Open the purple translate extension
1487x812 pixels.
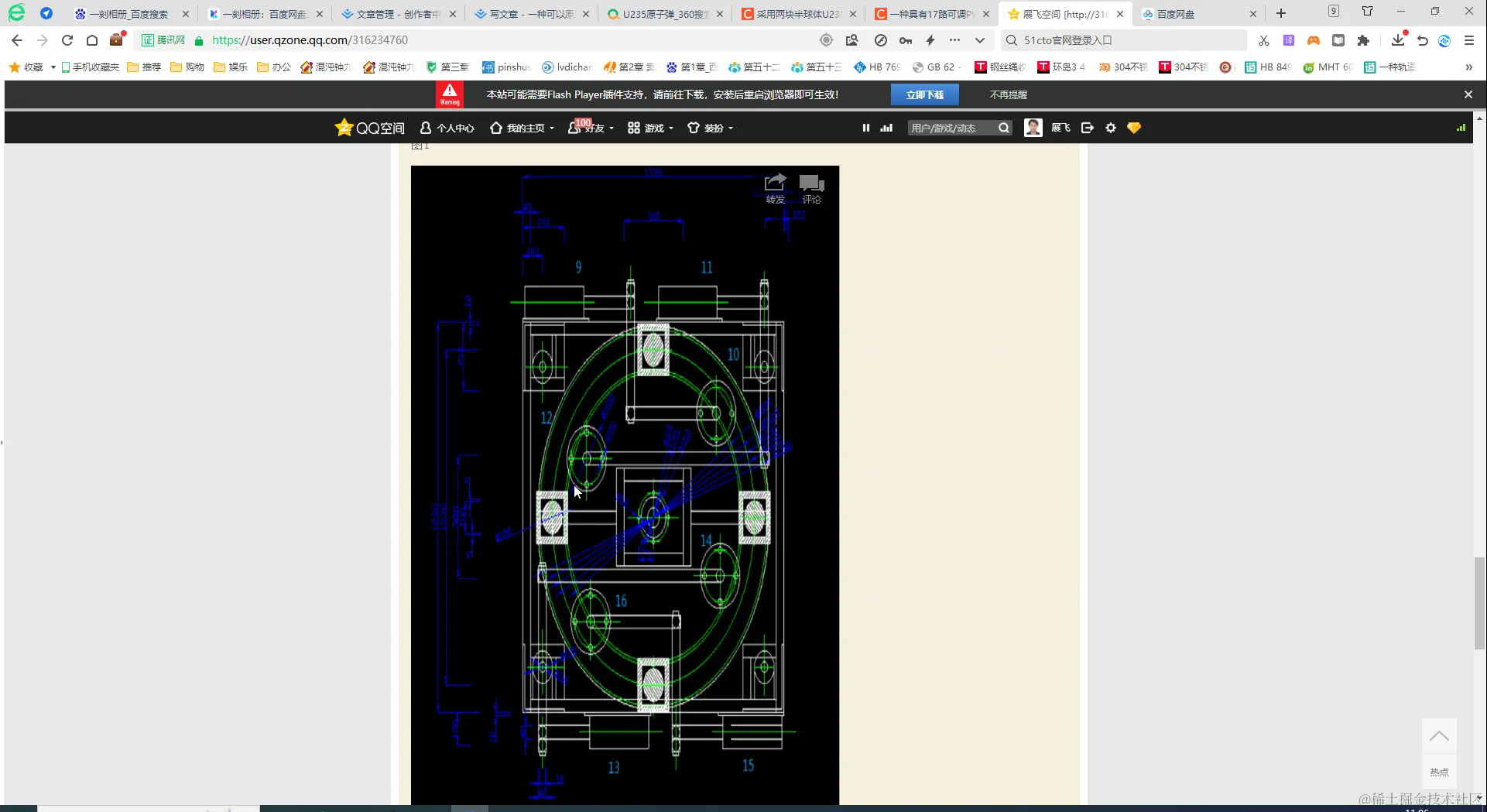point(1289,40)
